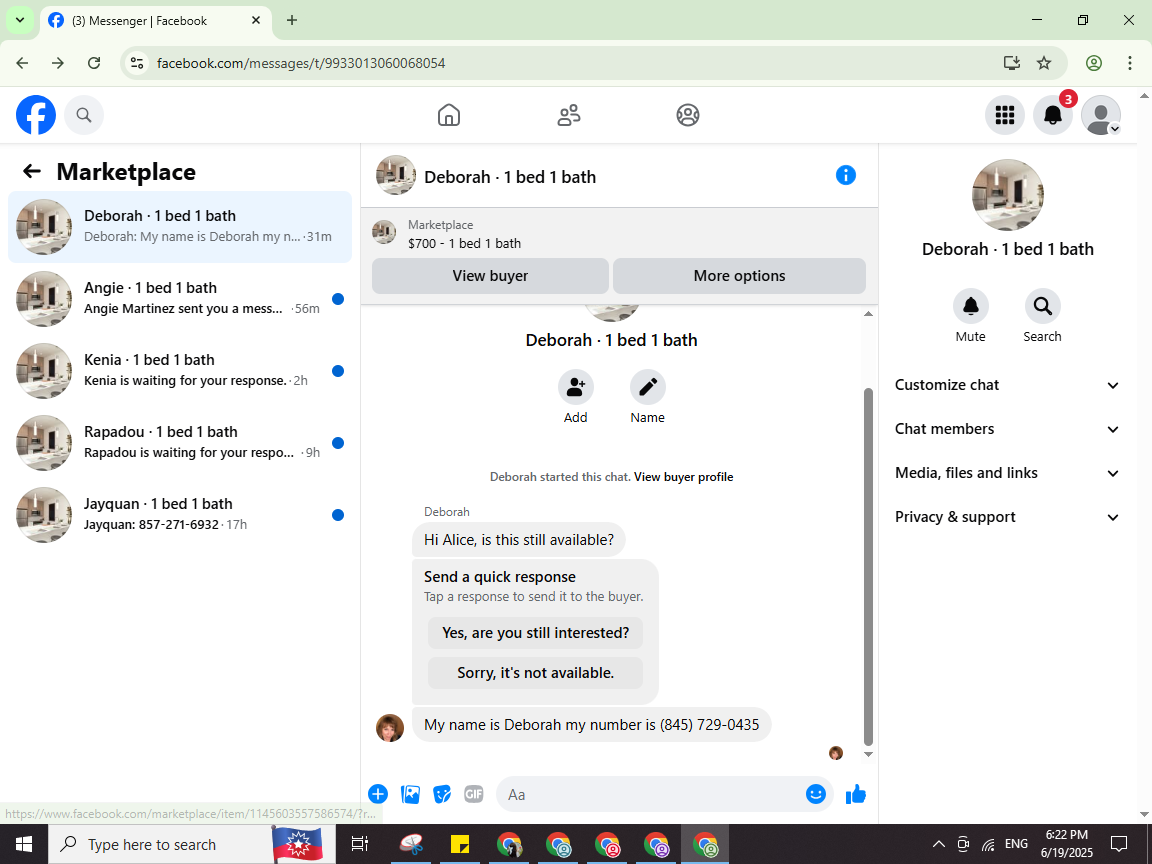The image size is (1152, 864).
Task: Open the Facebook search magnifier
Action: click(x=84, y=115)
